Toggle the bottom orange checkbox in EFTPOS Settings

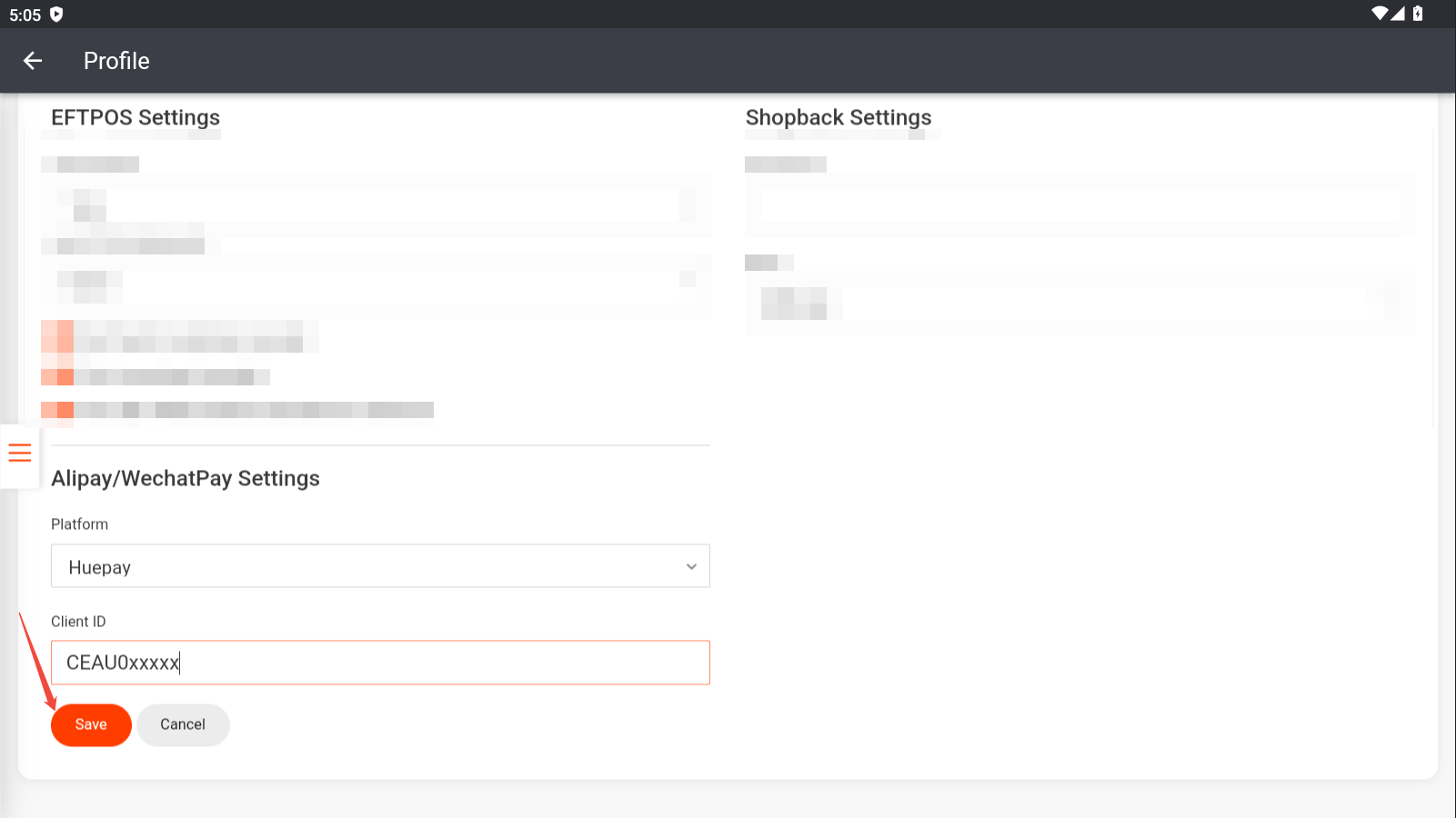(x=58, y=410)
